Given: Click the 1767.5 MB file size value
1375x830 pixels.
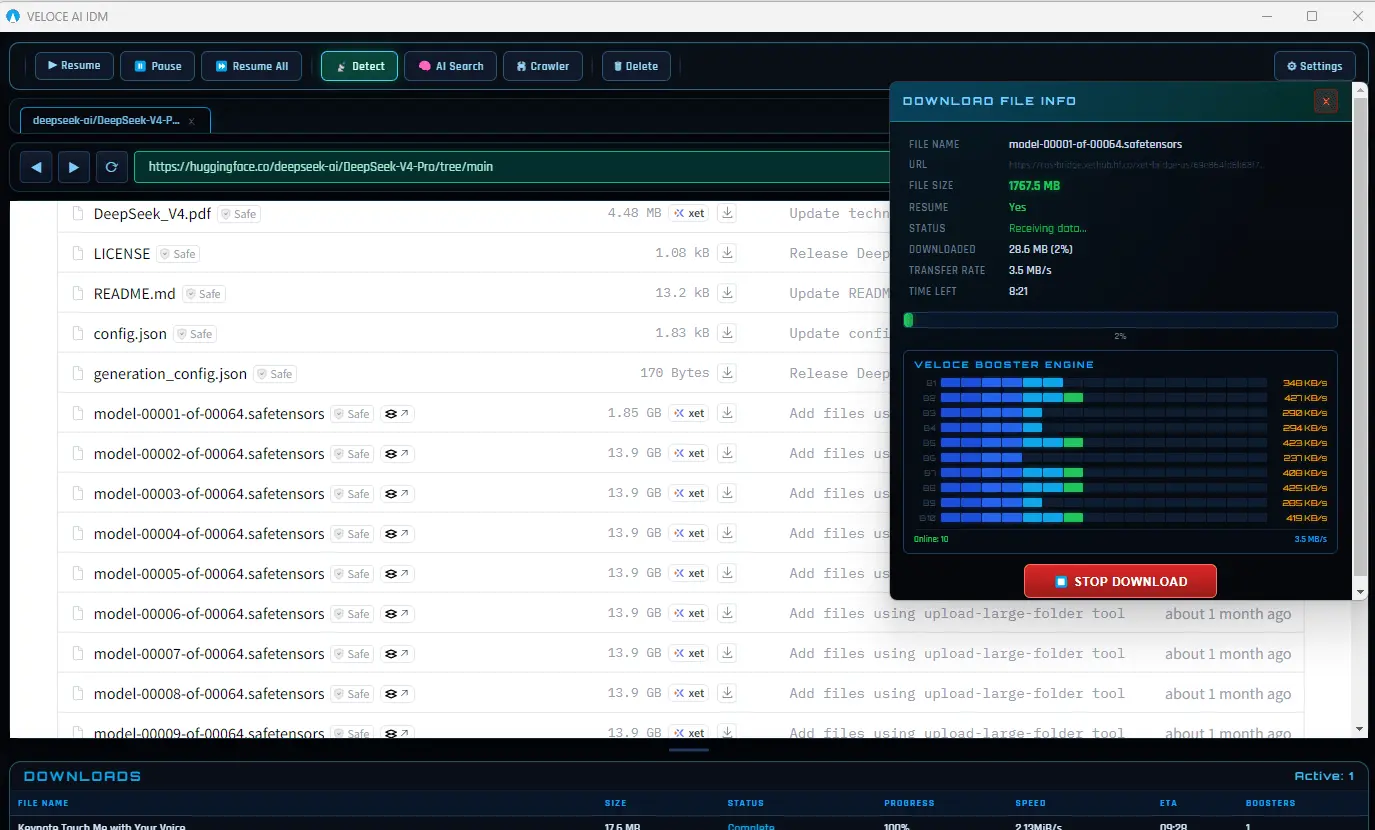Looking at the screenshot, I should [1034, 186].
